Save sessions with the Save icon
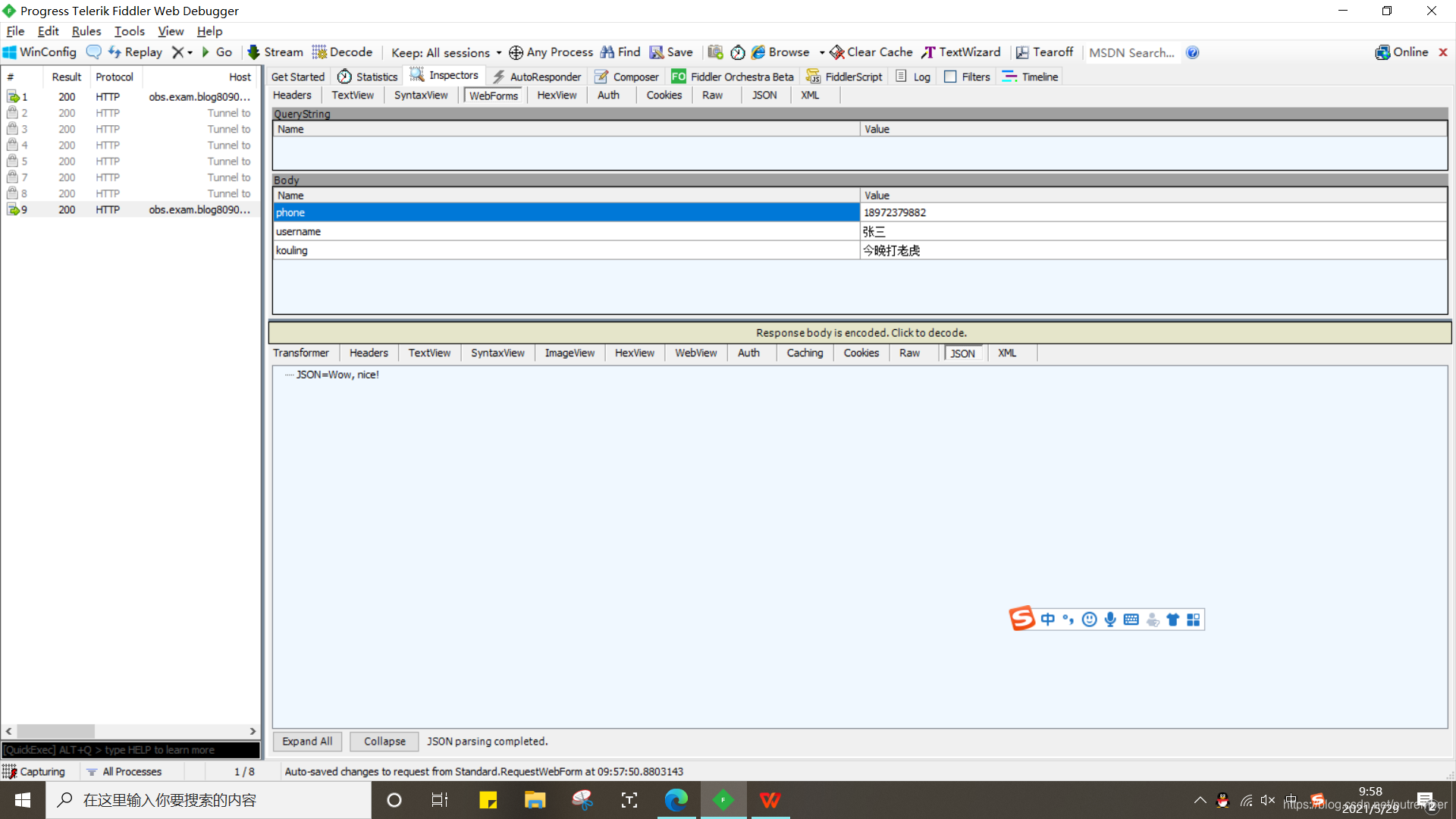Screen dimensions: 1456x819 pos(671,52)
